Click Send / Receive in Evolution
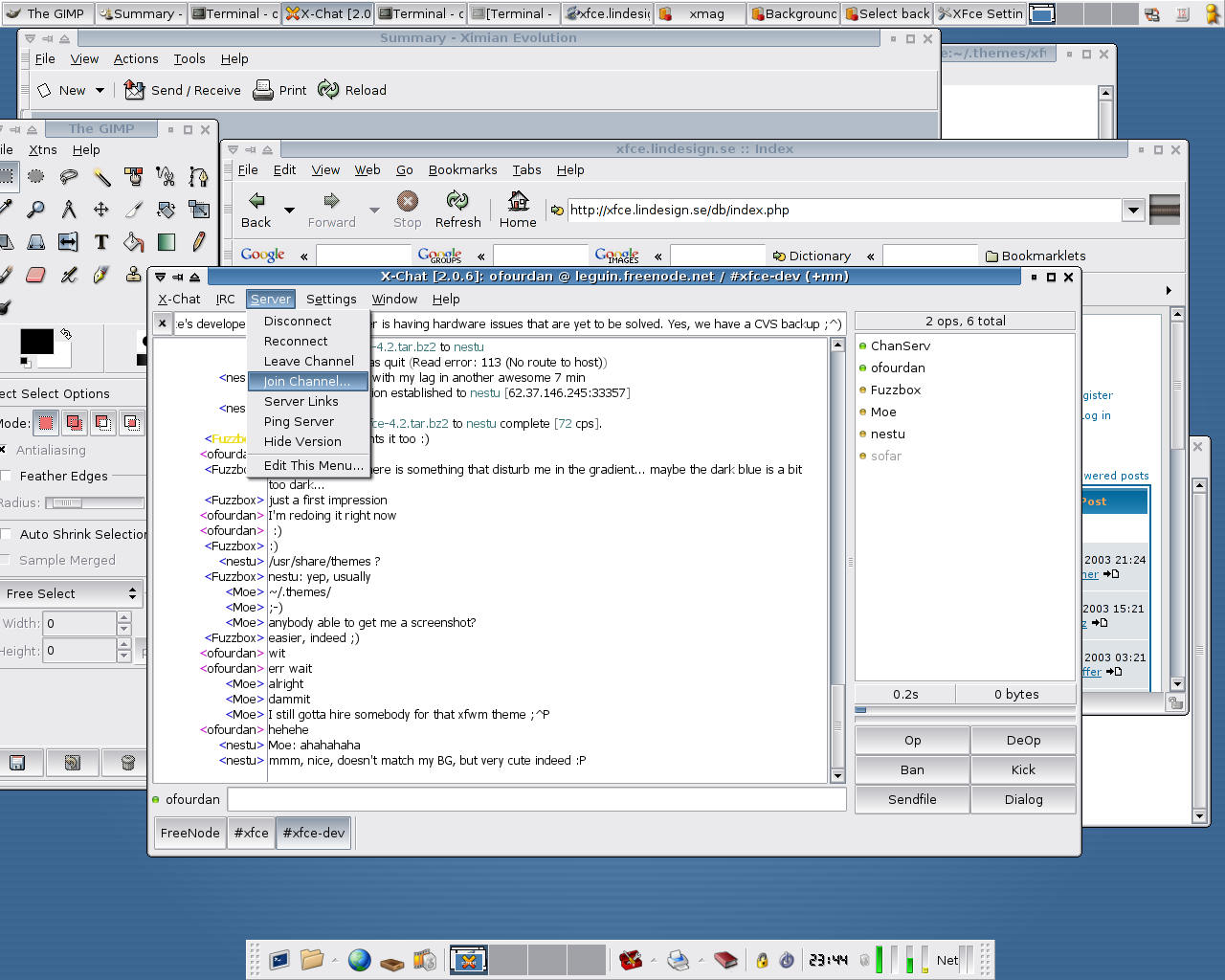This screenshot has height=980, width=1225. coord(183,90)
